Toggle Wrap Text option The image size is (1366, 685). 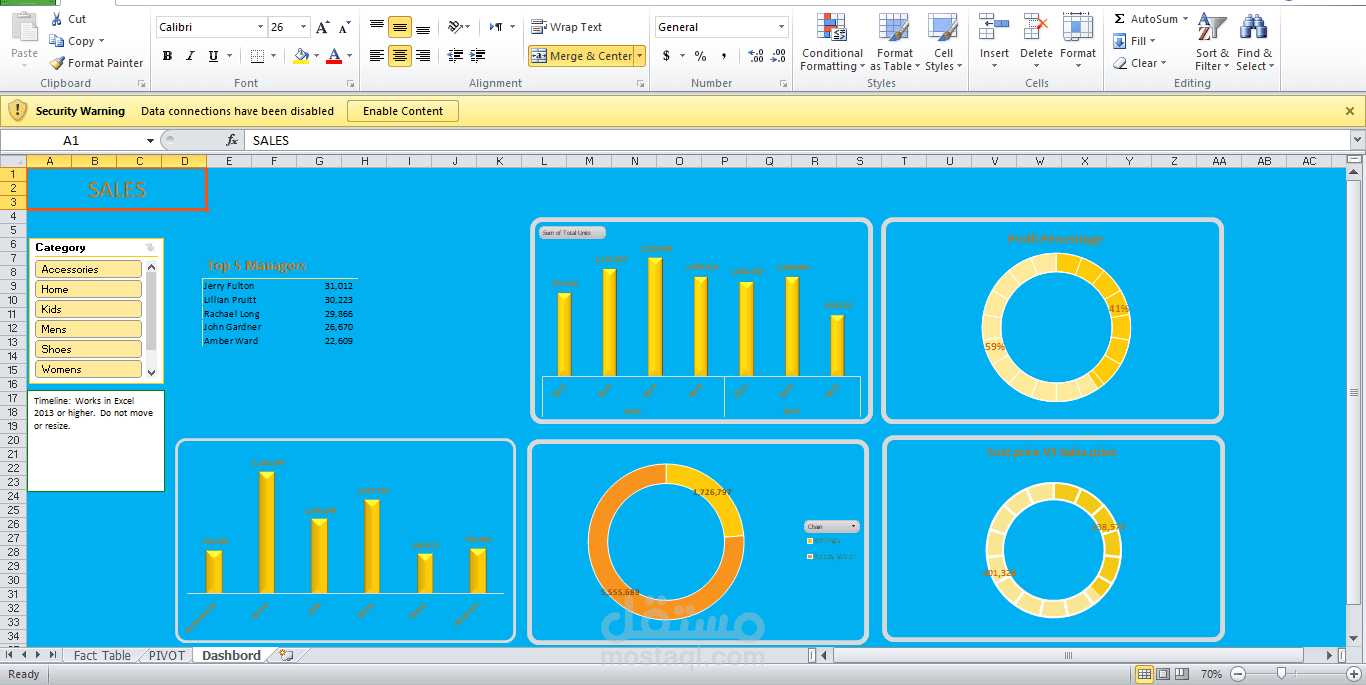(566, 27)
